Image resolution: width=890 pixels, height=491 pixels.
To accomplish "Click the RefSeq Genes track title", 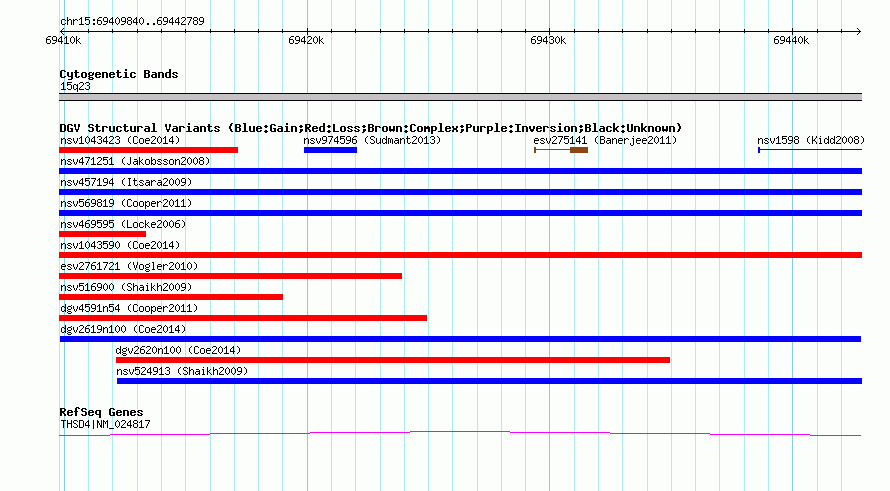I will point(101,412).
